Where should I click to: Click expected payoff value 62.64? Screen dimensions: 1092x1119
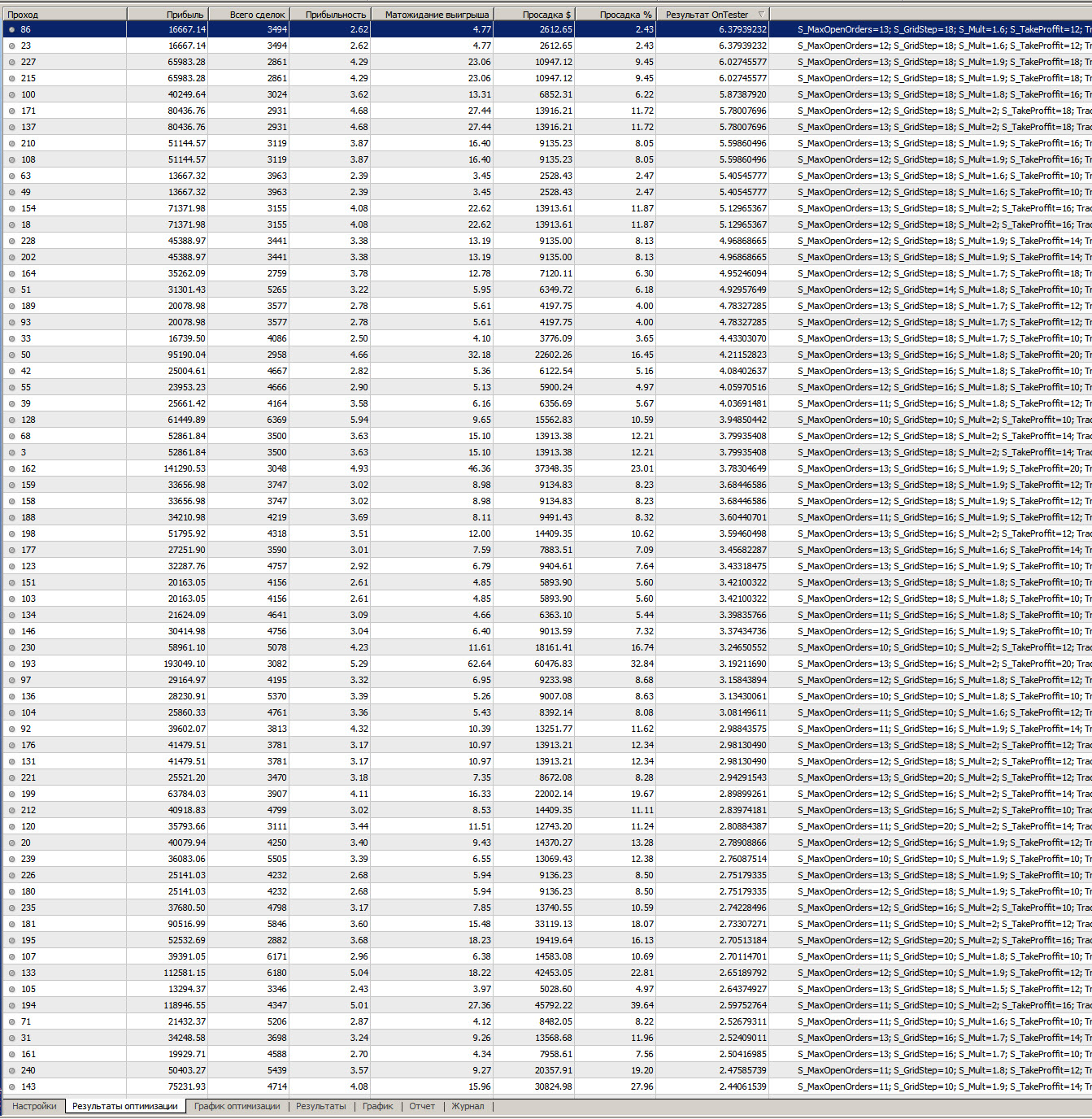point(480,664)
